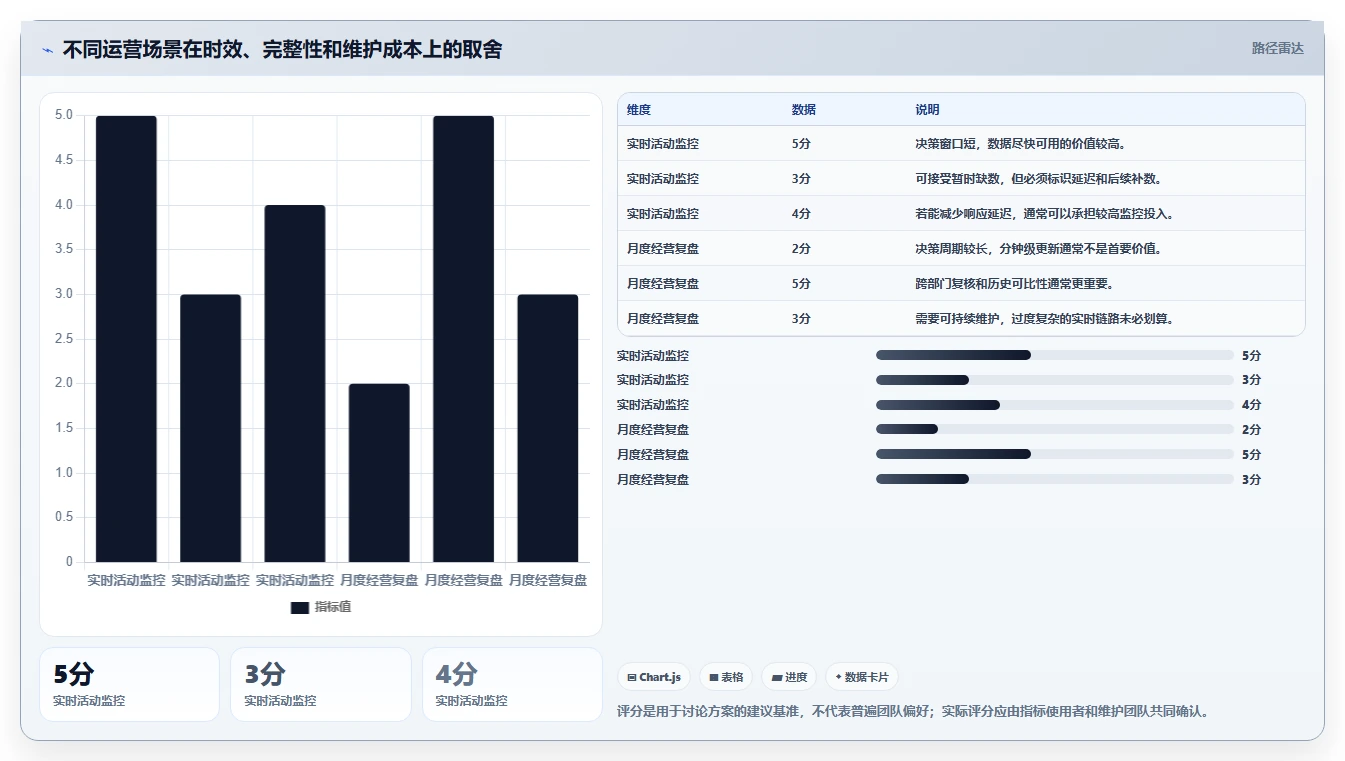Click the 月度经营复盘 chart bar reaching 5.0

463,339
